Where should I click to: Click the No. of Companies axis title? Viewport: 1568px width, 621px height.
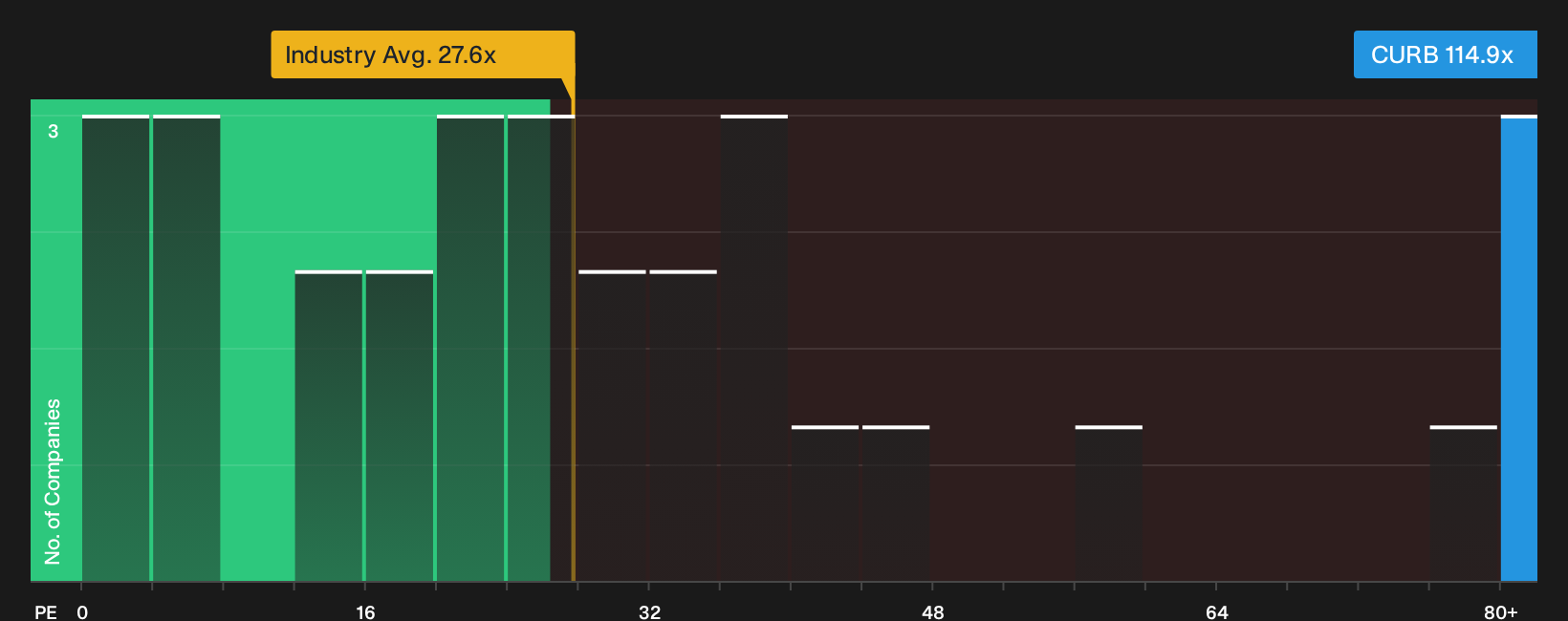click(x=53, y=482)
